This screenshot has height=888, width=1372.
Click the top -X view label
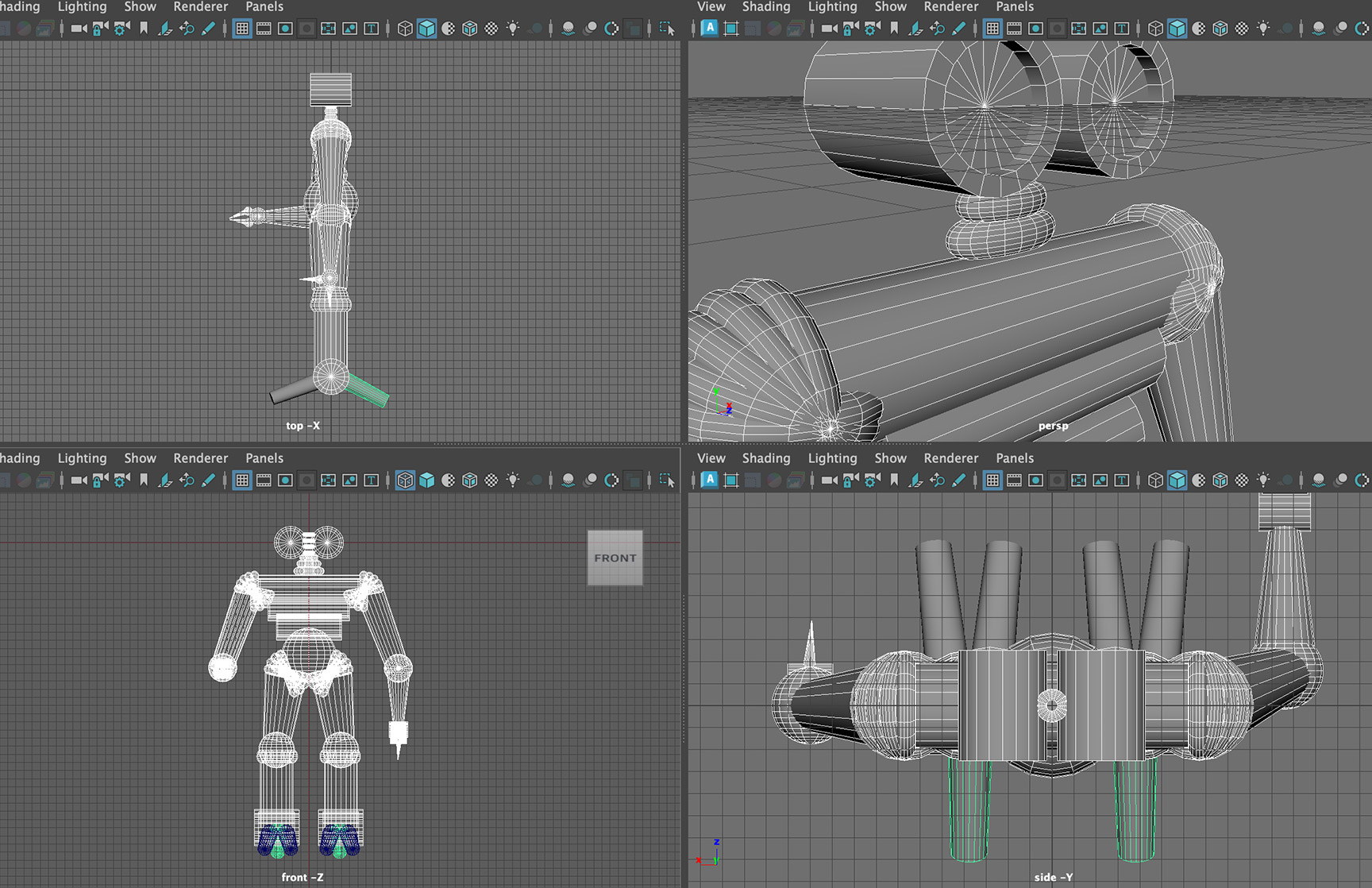[303, 426]
